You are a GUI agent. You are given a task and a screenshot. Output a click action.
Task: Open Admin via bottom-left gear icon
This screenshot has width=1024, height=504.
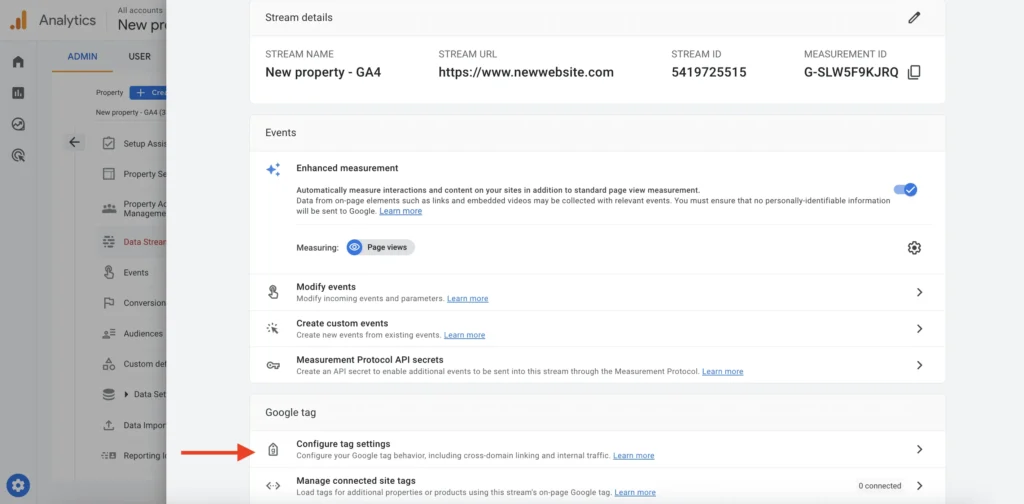(18, 485)
